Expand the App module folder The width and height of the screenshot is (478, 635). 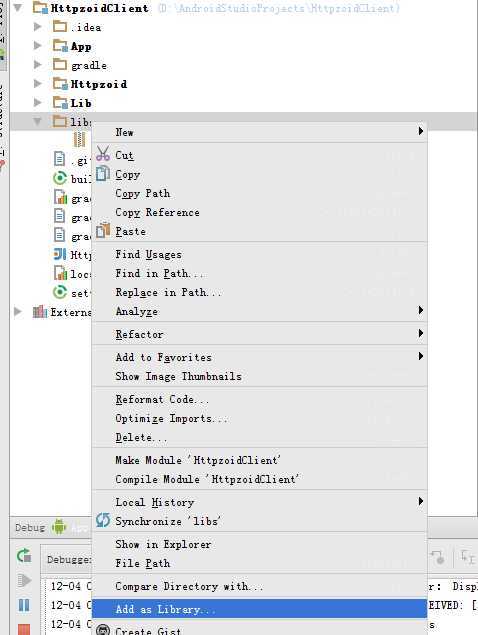[x=38, y=45]
